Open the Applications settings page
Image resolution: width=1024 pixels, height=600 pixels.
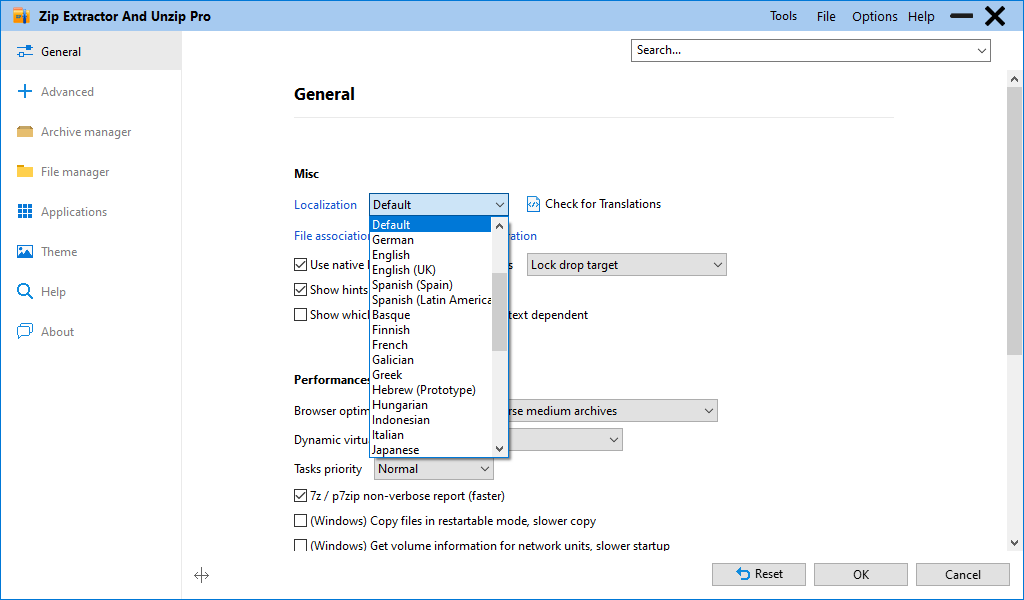[x=91, y=212]
